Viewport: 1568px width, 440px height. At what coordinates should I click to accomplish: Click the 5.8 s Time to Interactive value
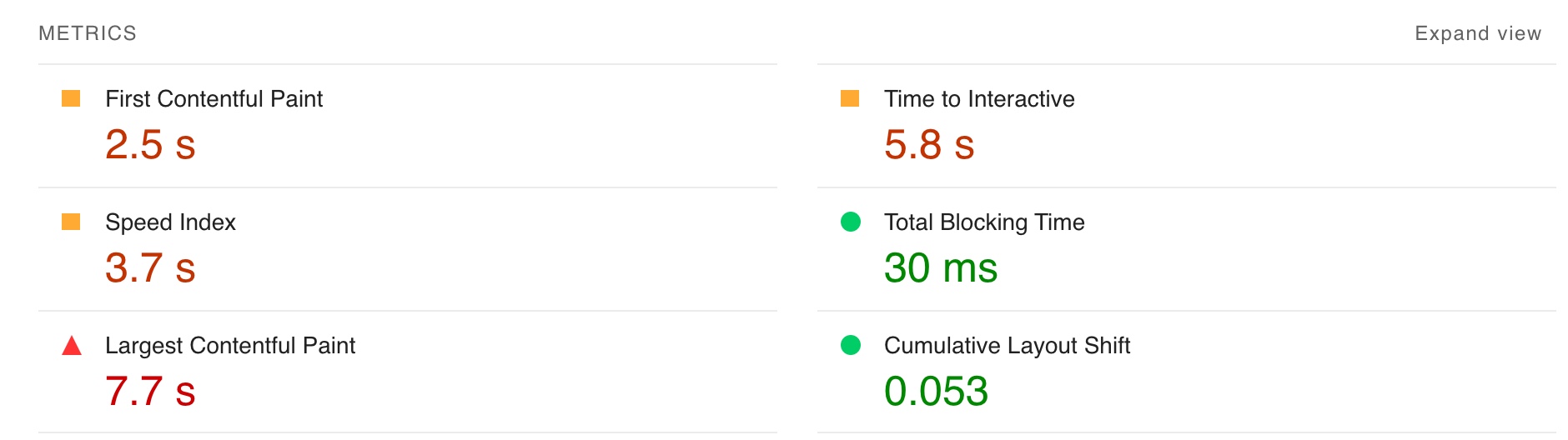pyautogui.click(x=929, y=144)
